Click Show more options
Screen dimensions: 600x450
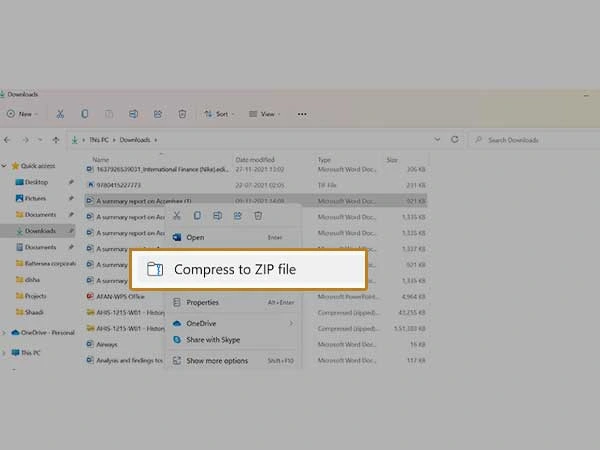(232, 360)
